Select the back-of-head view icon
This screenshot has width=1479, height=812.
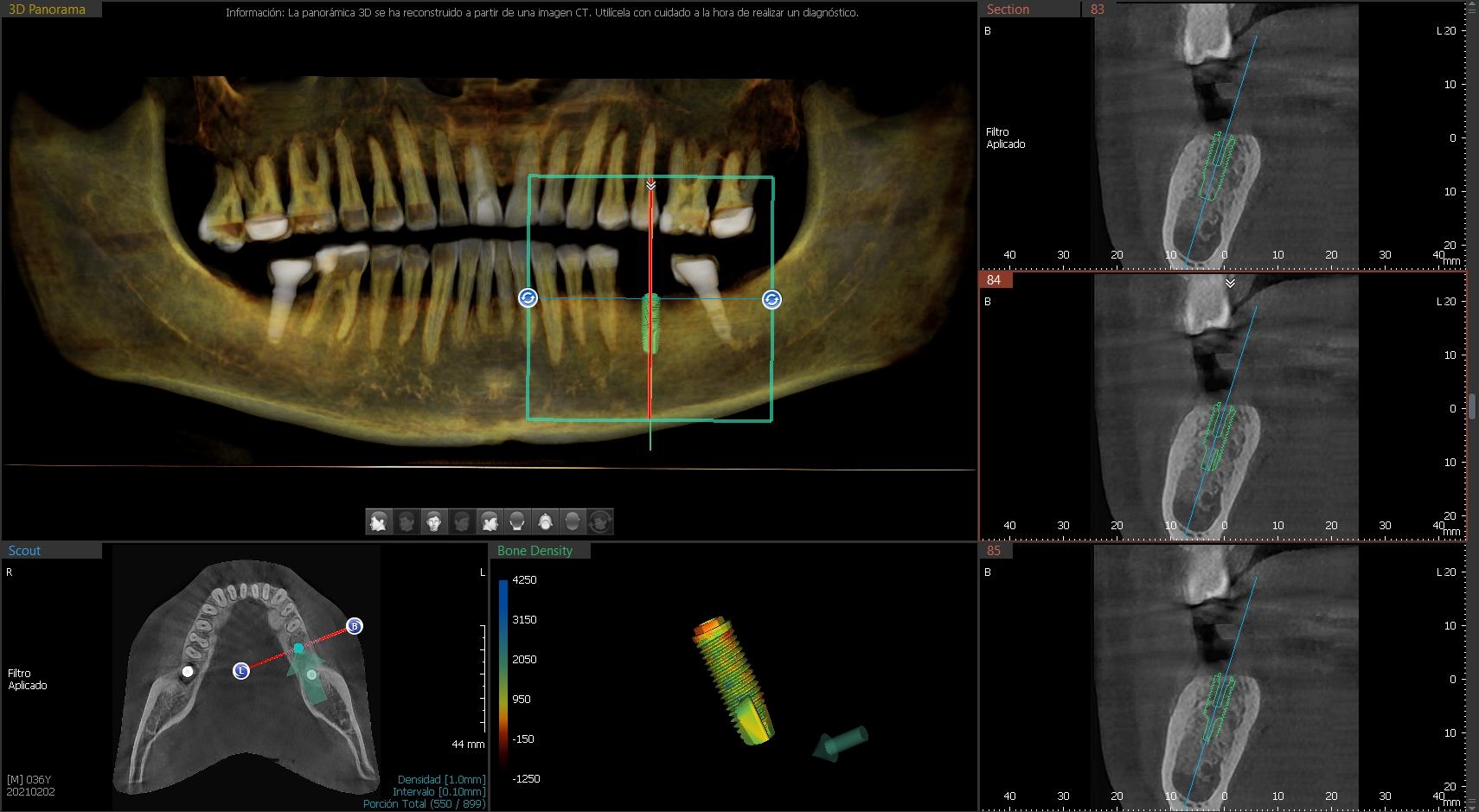(x=517, y=521)
